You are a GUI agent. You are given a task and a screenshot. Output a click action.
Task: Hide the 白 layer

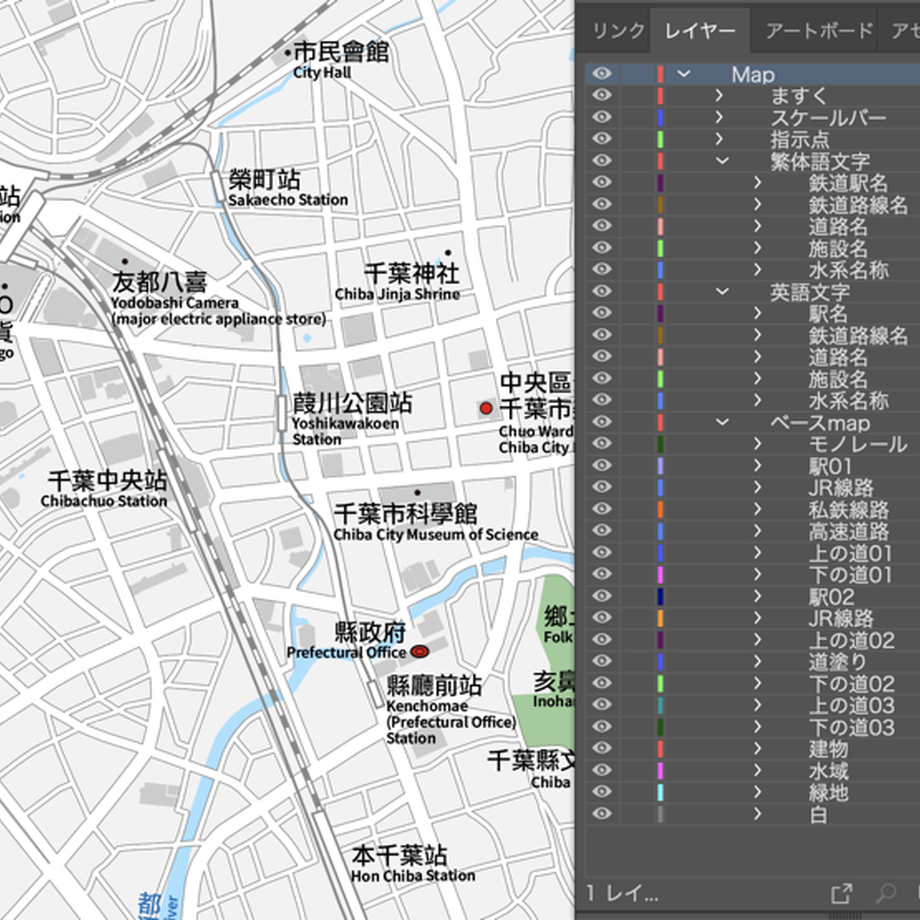tap(602, 813)
